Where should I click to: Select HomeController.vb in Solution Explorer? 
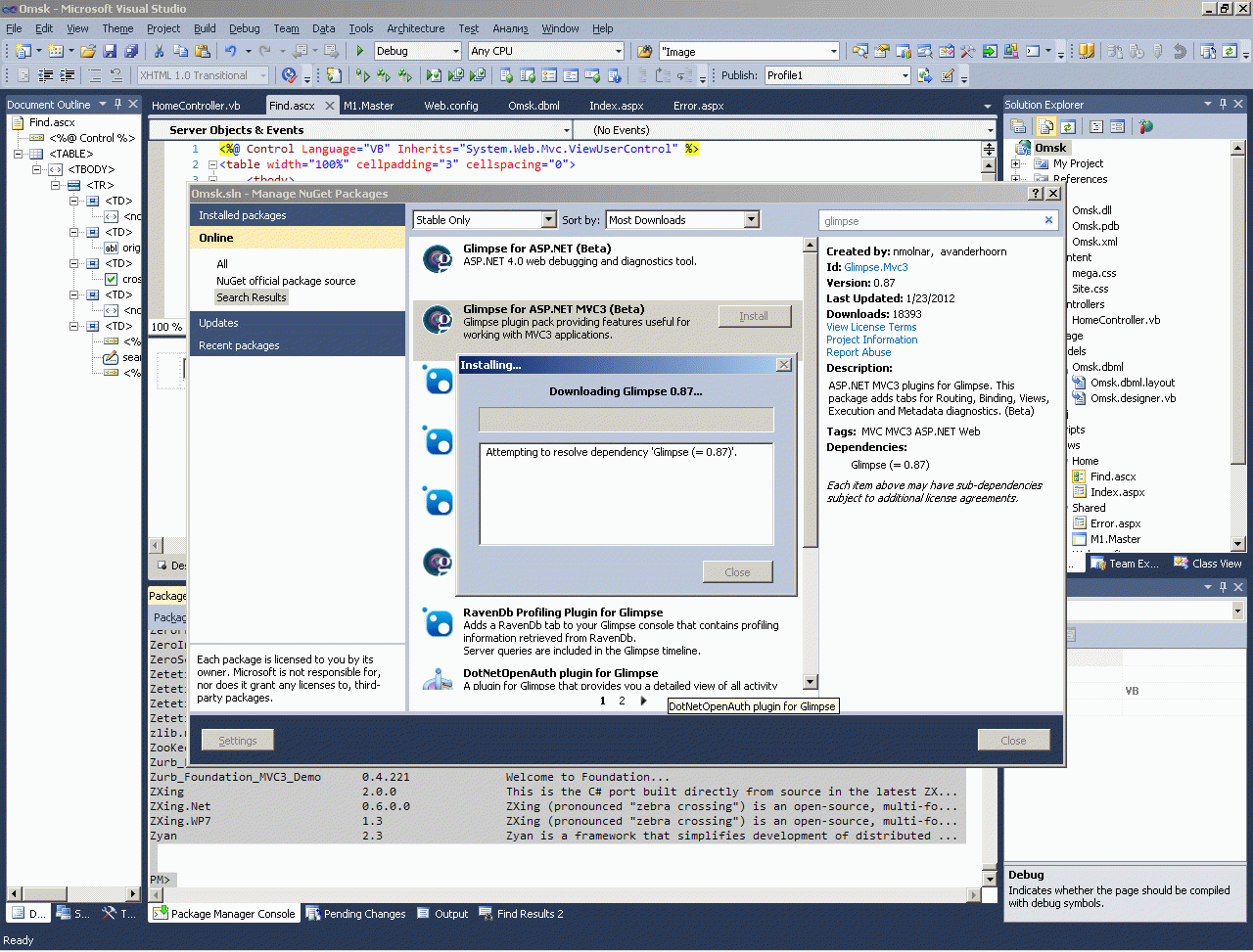point(1116,320)
